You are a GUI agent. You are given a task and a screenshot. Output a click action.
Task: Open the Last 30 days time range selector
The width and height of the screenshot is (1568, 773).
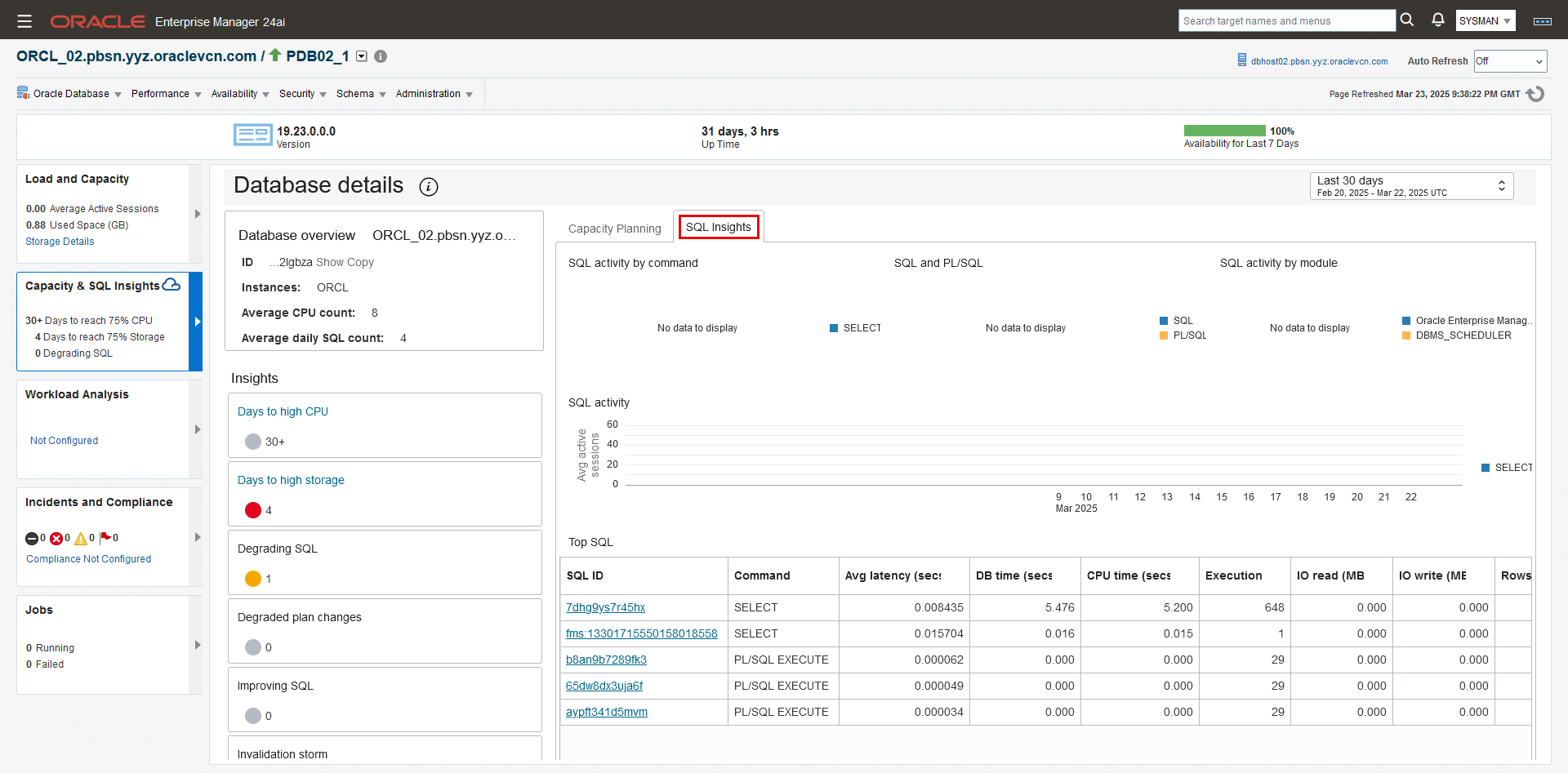1410,185
